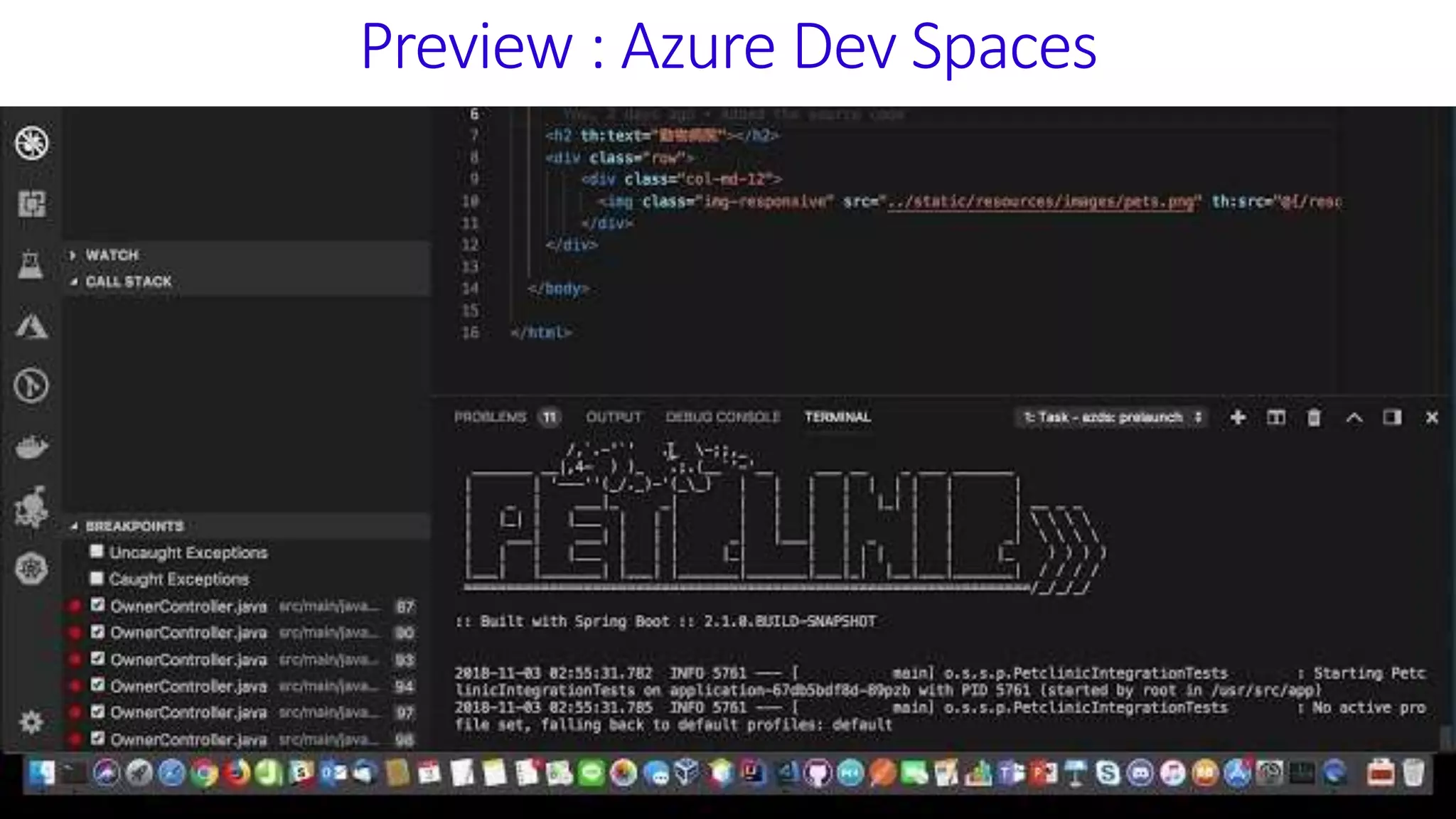Image resolution: width=1456 pixels, height=819 pixels.
Task: Open Microsoft Outlook in the dock
Action: [333, 773]
